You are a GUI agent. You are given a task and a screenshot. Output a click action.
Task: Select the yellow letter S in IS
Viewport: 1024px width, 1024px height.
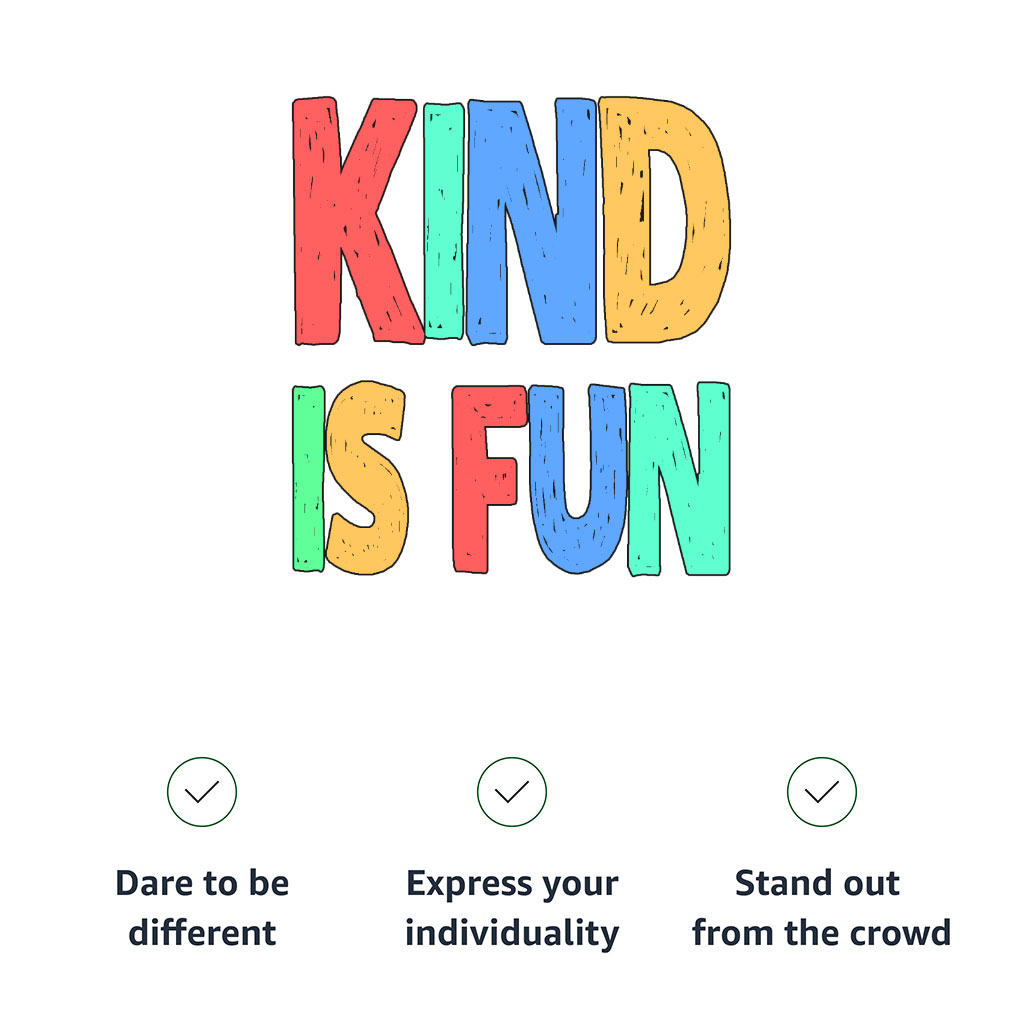click(367, 478)
